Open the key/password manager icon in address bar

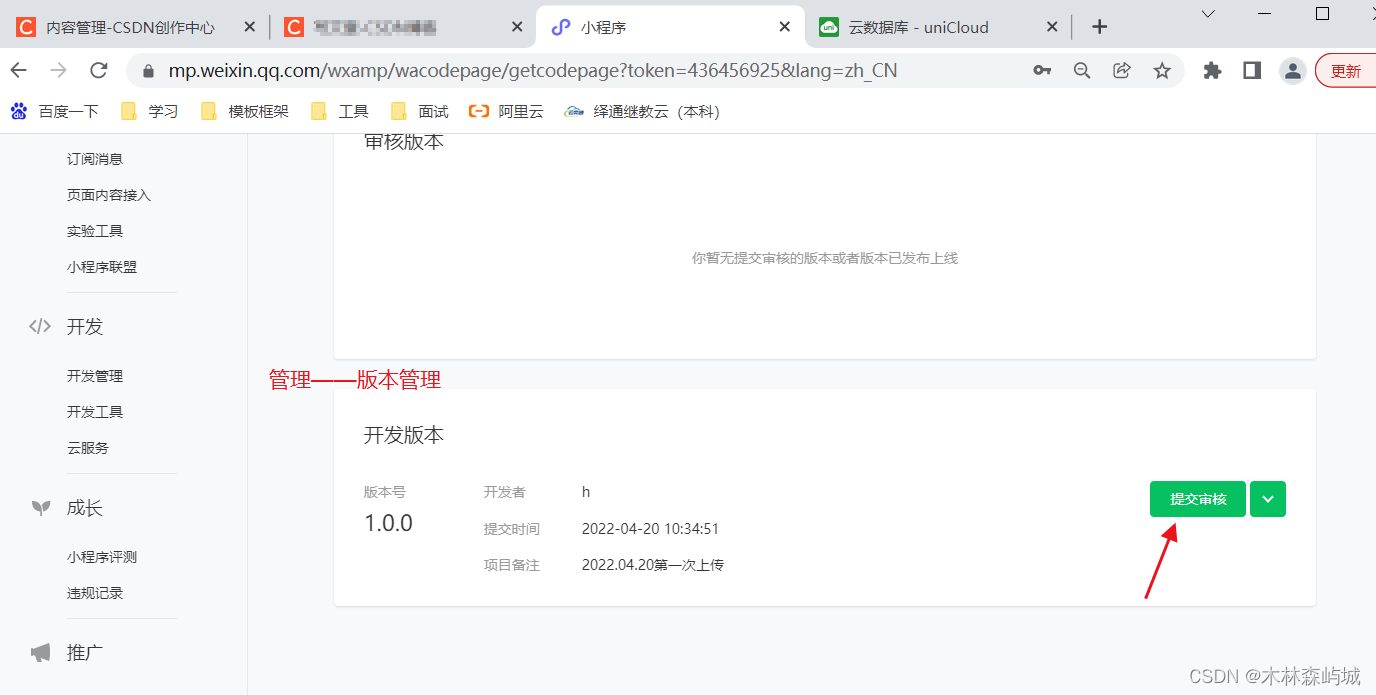coord(1042,71)
